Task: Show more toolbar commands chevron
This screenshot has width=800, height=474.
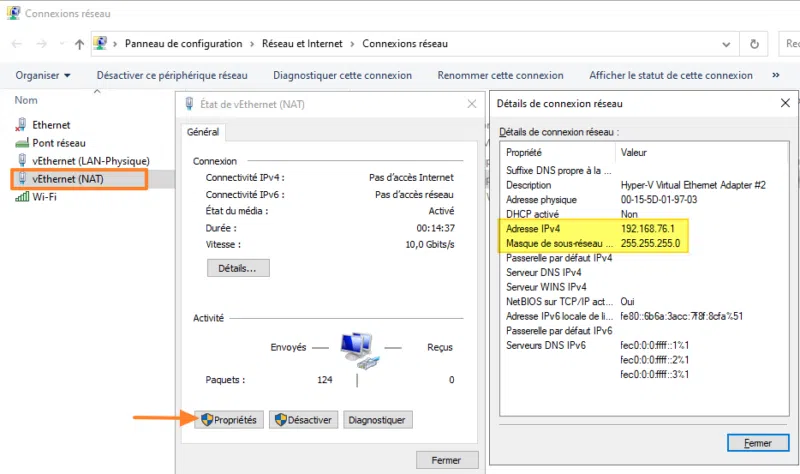Action: pyautogui.click(x=776, y=75)
